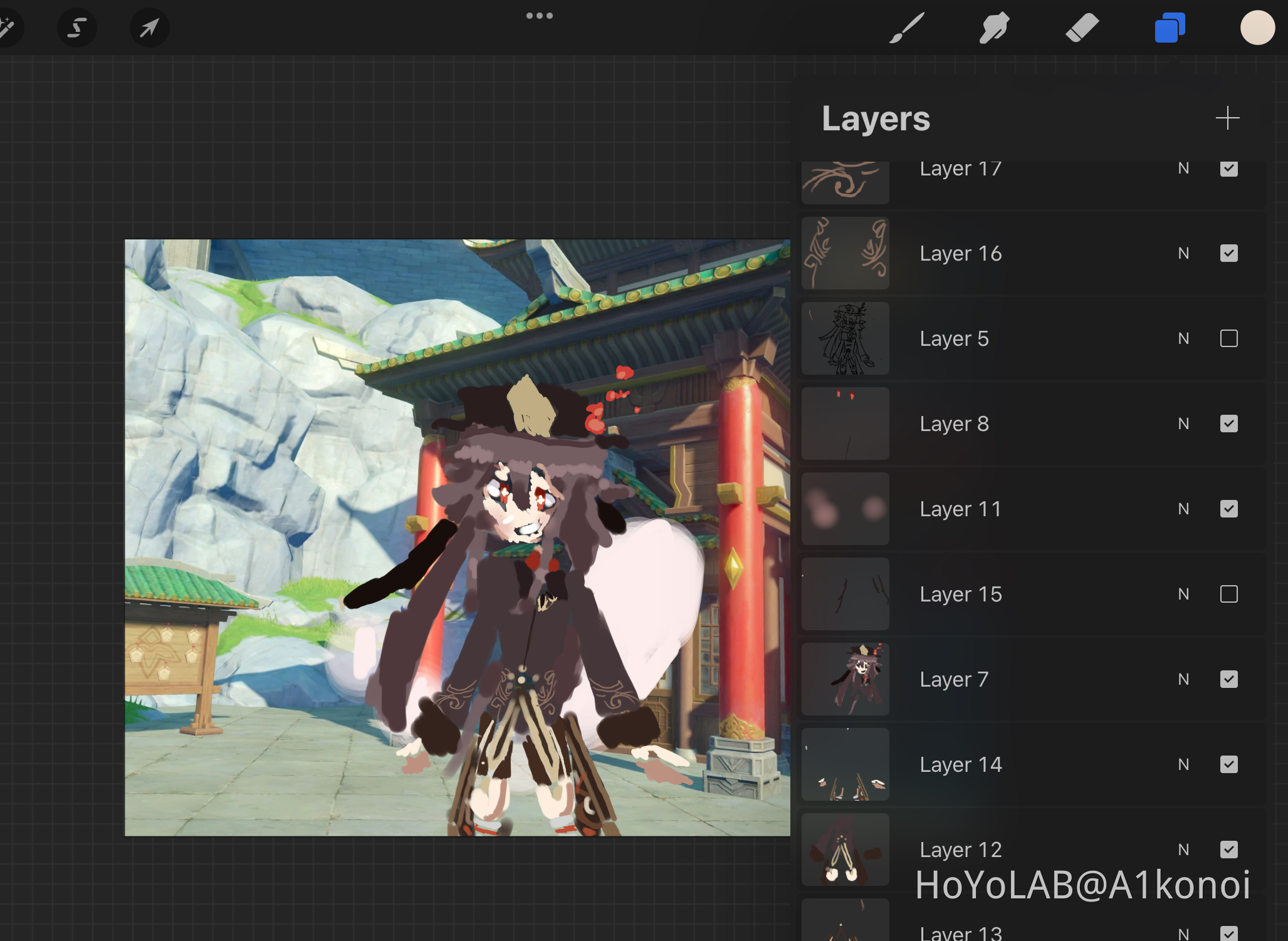Select the Smudge tool
1288x941 pixels.
coord(994,28)
